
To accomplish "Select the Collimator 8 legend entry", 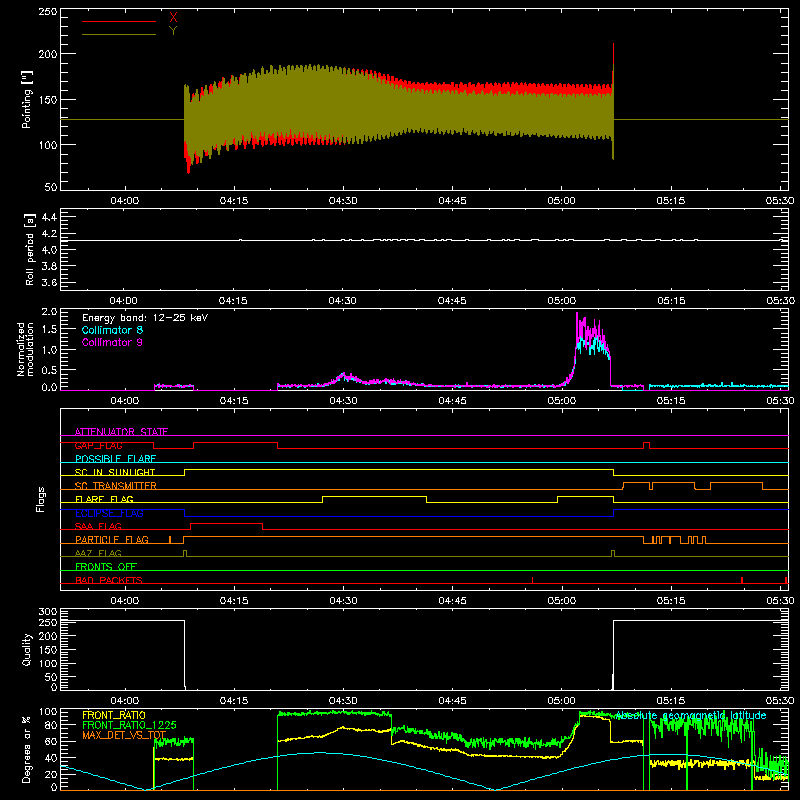I will (x=112, y=330).
